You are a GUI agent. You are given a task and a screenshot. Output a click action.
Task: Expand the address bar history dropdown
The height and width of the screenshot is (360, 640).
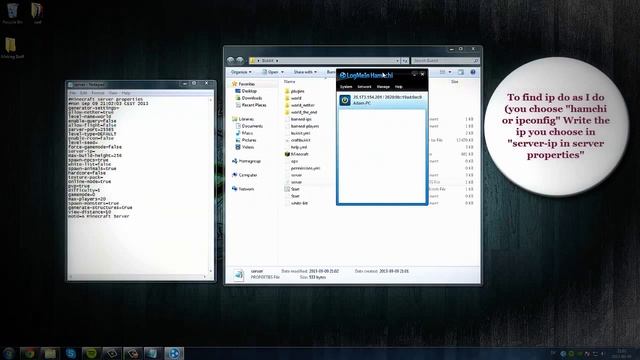point(398,60)
